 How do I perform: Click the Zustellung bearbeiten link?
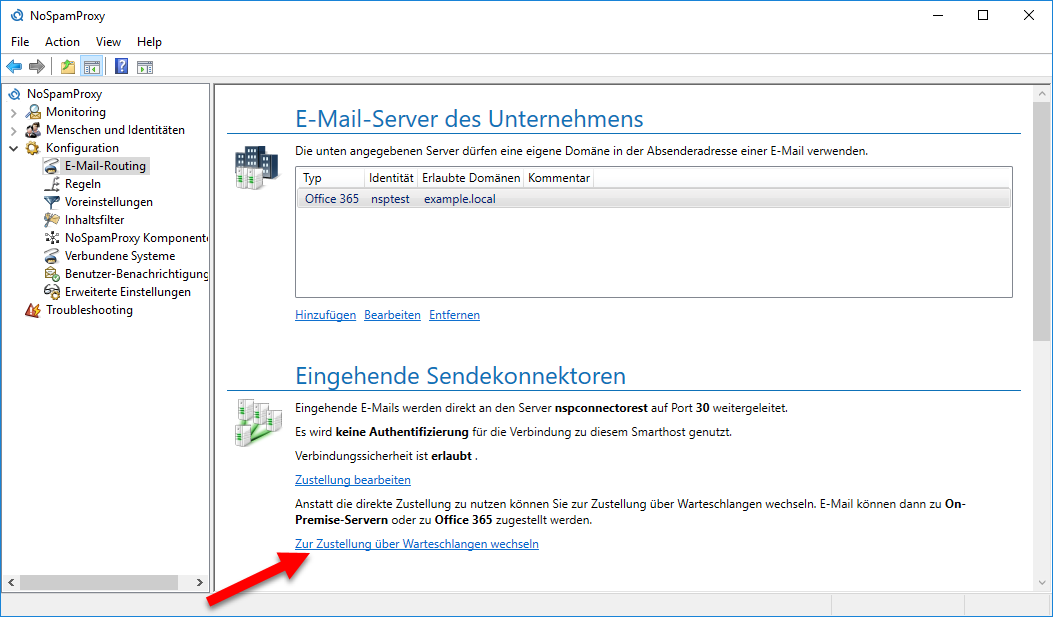click(x=353, y=480)
